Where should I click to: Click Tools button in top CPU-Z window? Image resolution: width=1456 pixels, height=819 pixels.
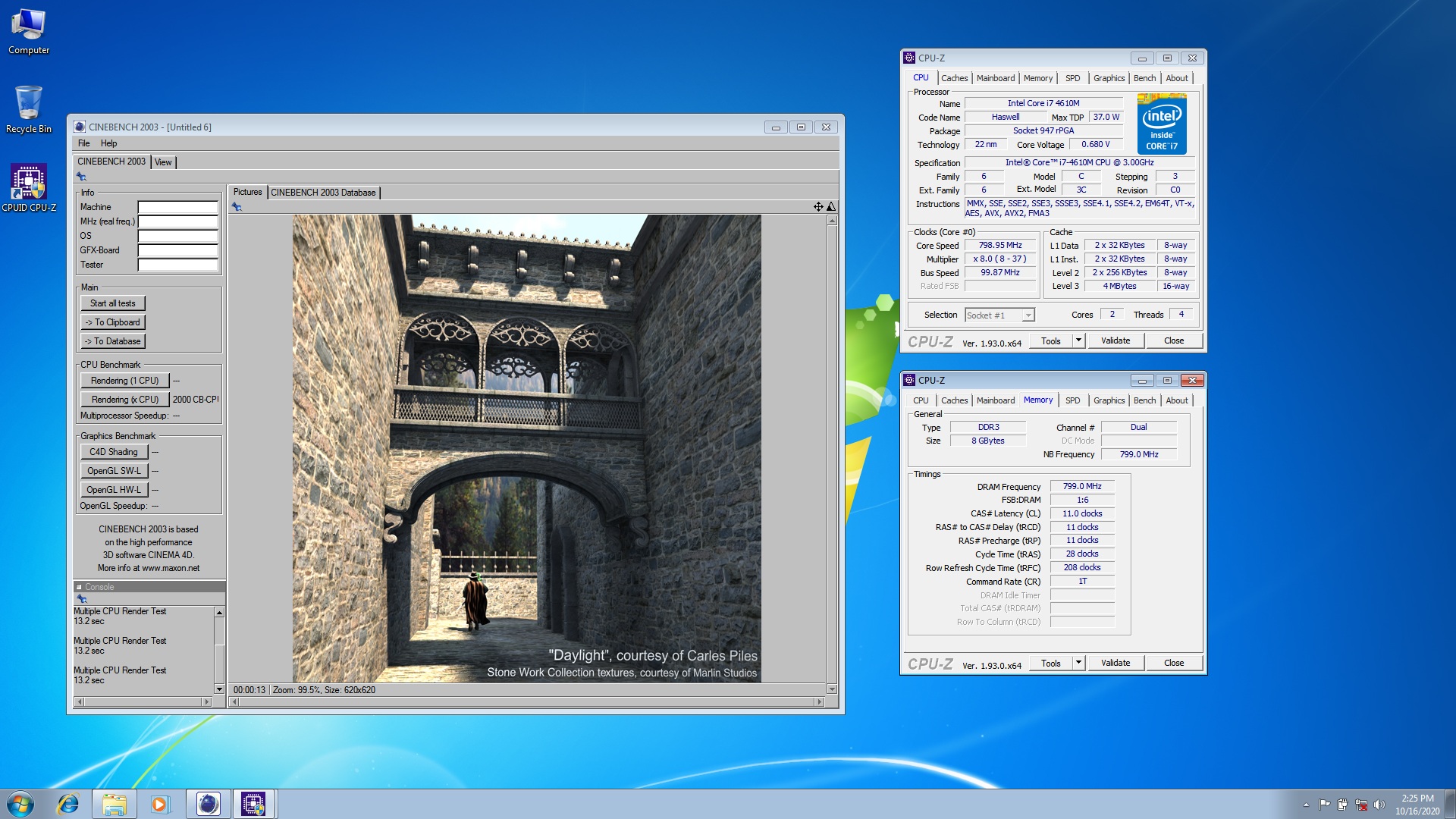[1050, 340]
